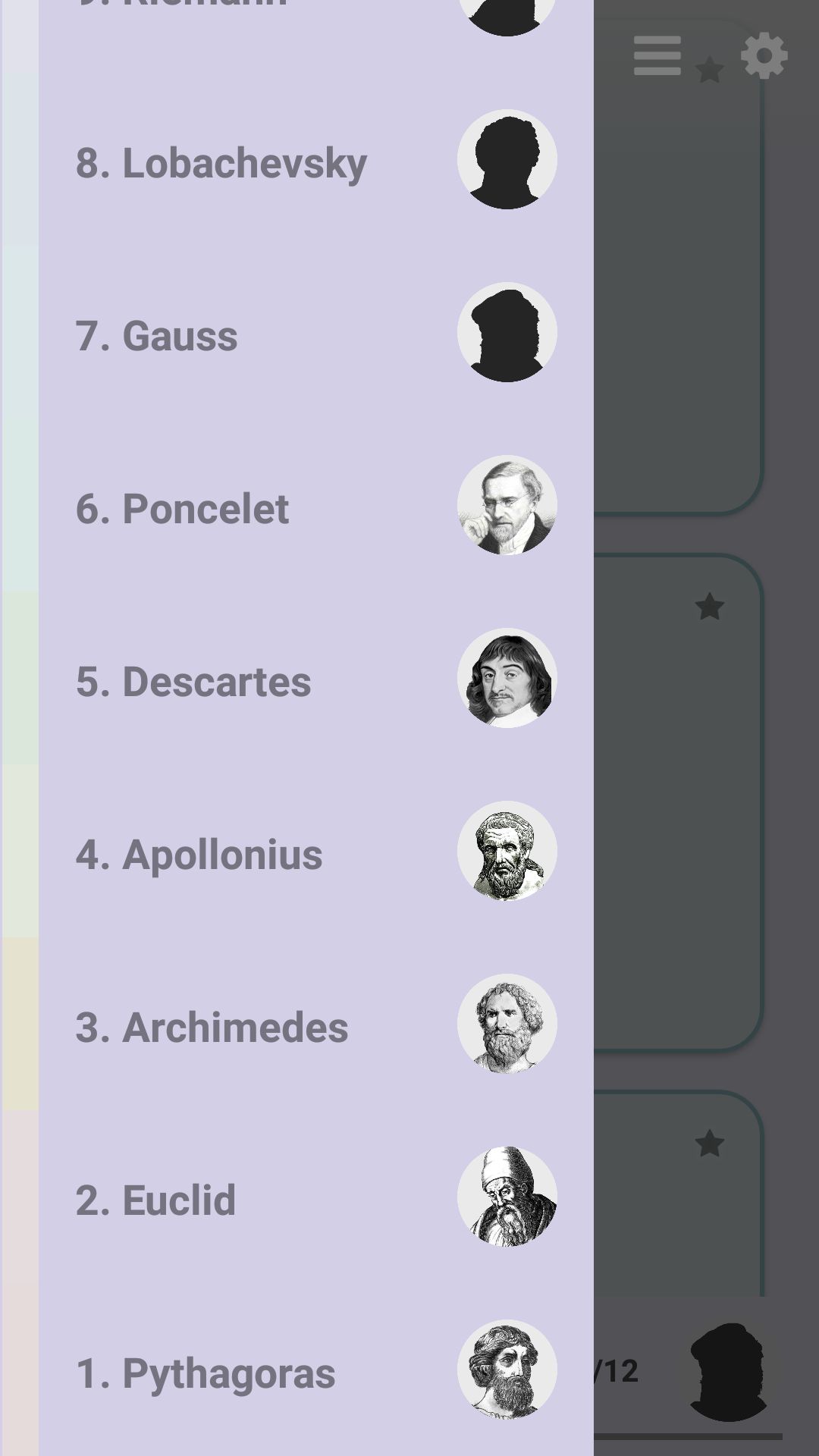The image size is (819, 1456).
Task: Tap the star on the middle card
Action: (x=710, y=607)
